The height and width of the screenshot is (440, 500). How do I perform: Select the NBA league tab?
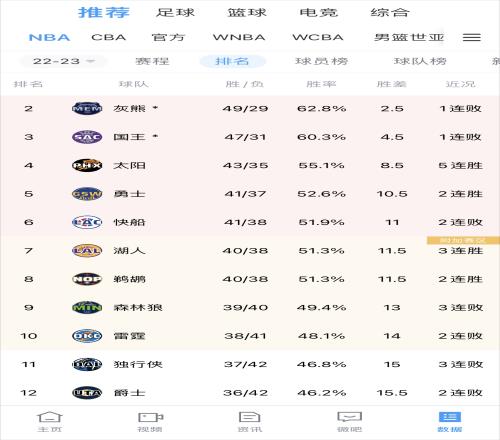pyautogui.click(x=50, y=37)
